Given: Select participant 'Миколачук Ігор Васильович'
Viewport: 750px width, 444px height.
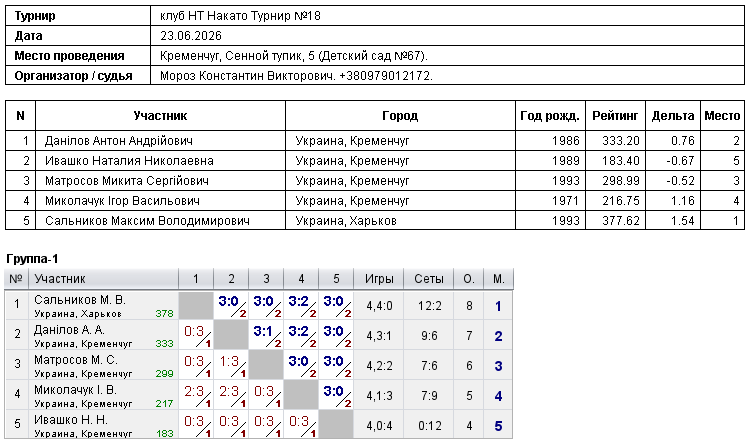Looking at the screenshot, I should pos(122,201).
